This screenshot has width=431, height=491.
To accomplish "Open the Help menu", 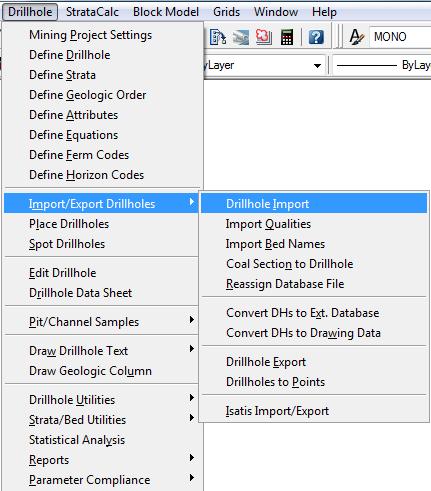I will [x=324, y=12].
